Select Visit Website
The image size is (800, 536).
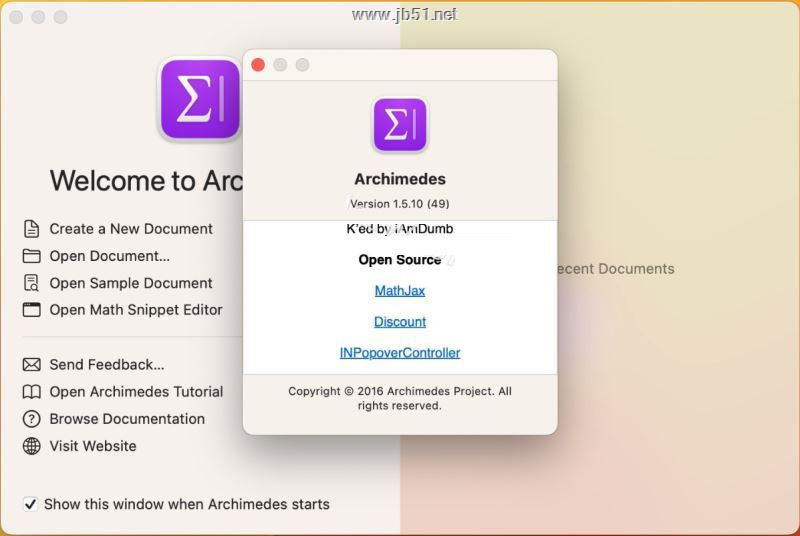coord(93,446)
